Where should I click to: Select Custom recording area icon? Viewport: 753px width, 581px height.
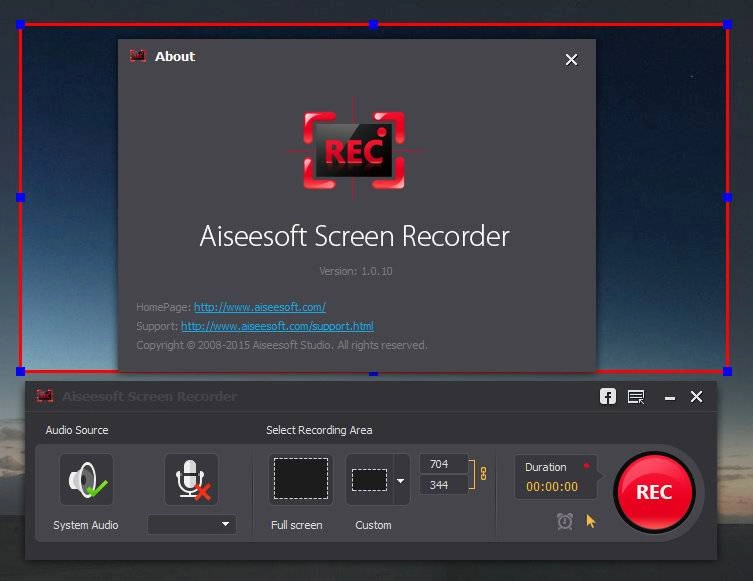point(370,479)
